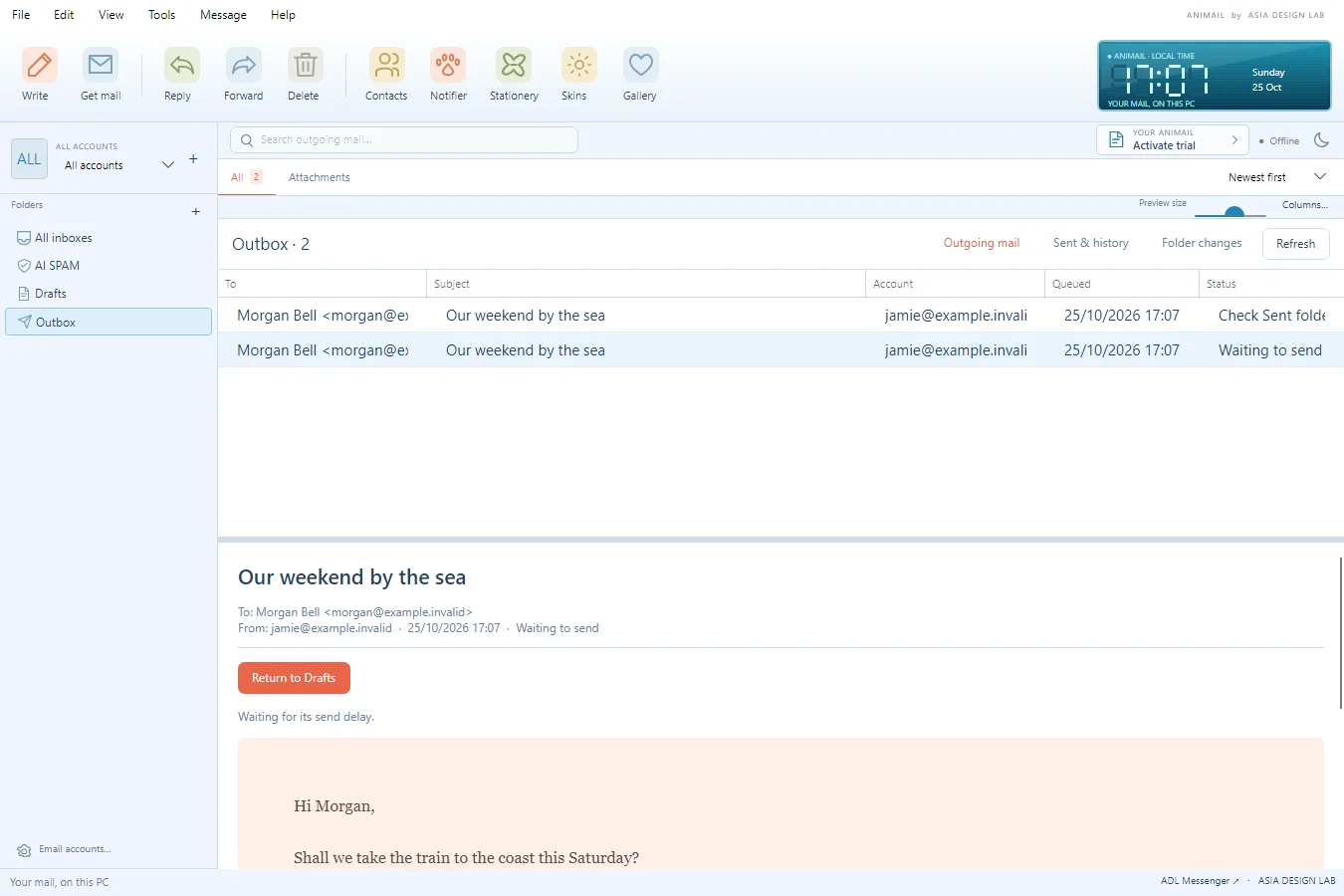Open the Help menu
This screenshot has height=896, width=1344.
click(x=283, y=15)
